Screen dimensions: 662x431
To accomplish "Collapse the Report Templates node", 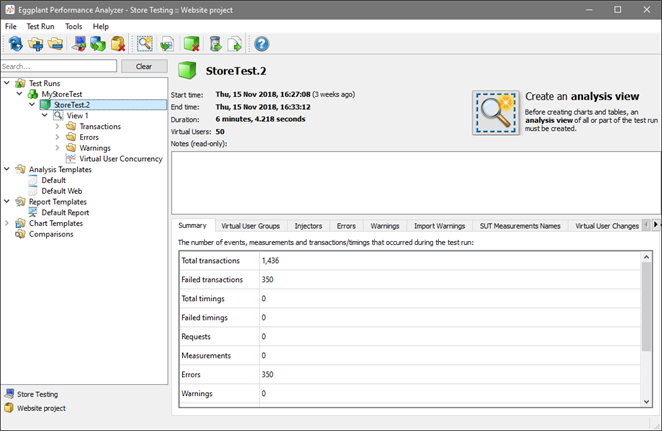I will click(x=7, y=201).
